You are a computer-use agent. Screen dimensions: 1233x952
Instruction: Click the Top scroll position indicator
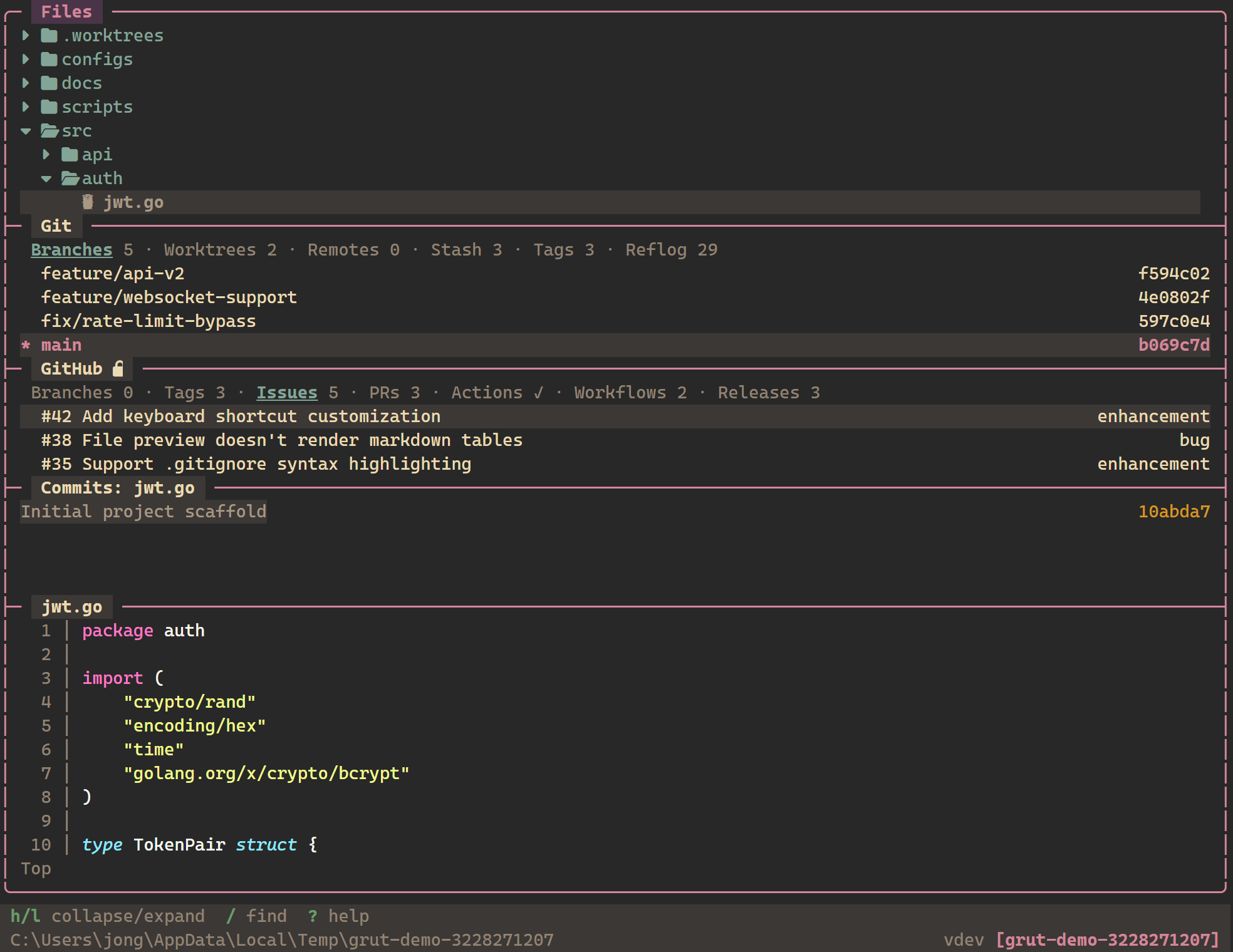click(x=36, y=869)
